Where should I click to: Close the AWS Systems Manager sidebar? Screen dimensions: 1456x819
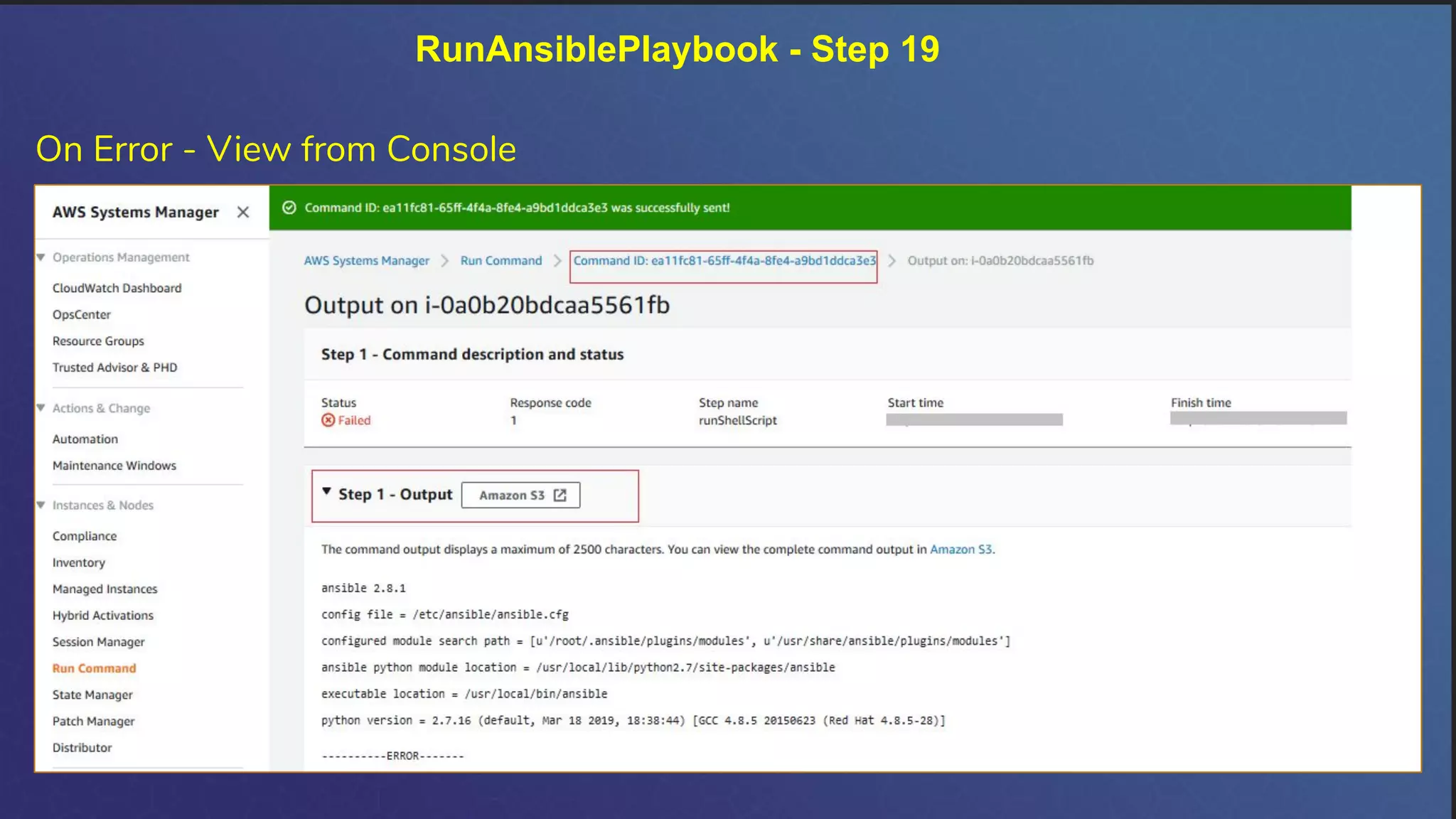(243, 212)
